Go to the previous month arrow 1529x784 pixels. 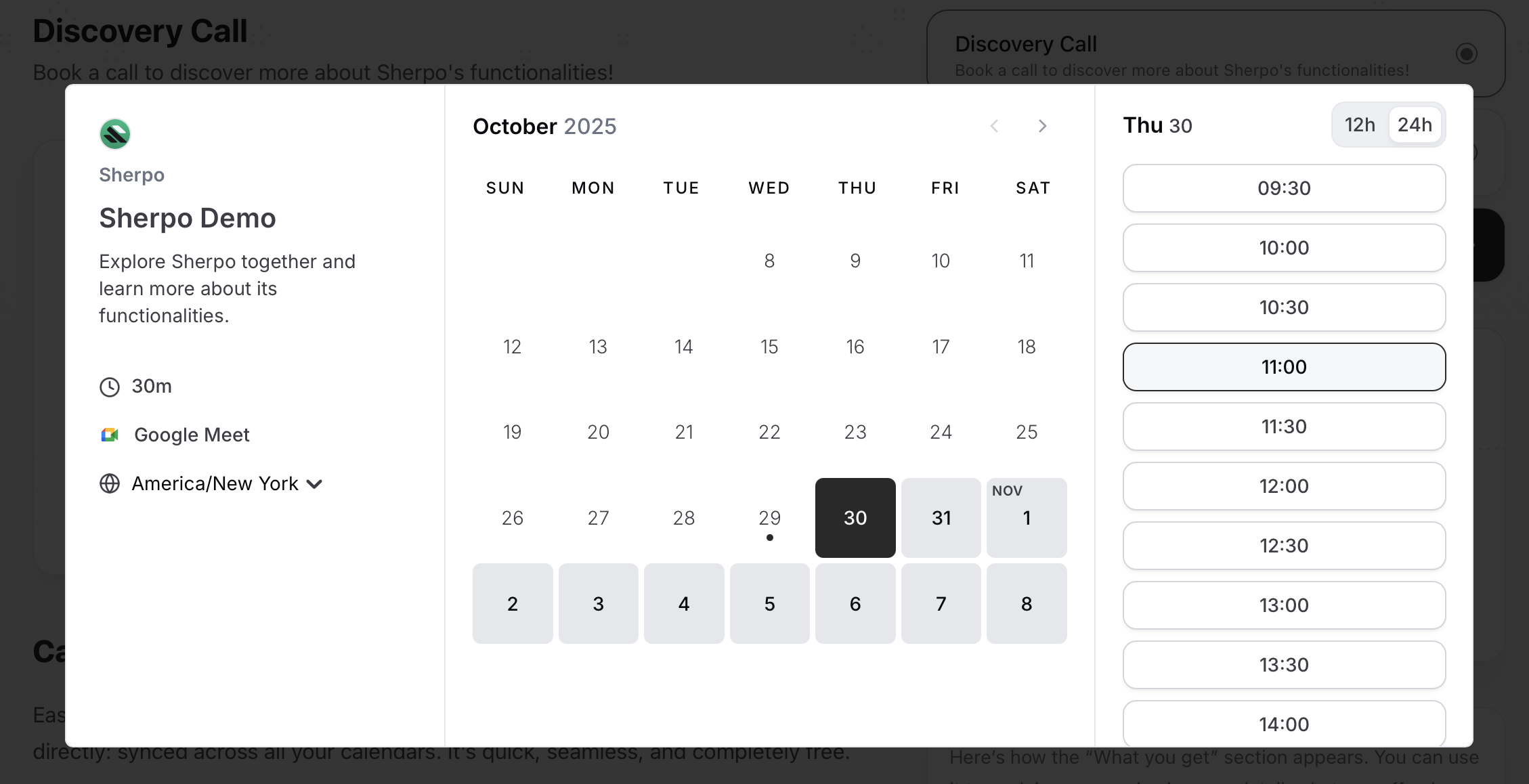coord(995,126)
